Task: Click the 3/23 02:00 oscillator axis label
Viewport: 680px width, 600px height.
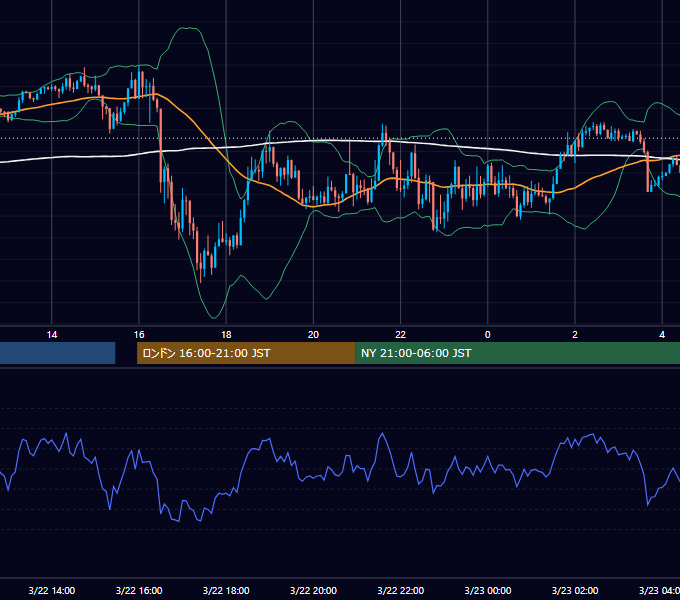Action: coord(575,590)
